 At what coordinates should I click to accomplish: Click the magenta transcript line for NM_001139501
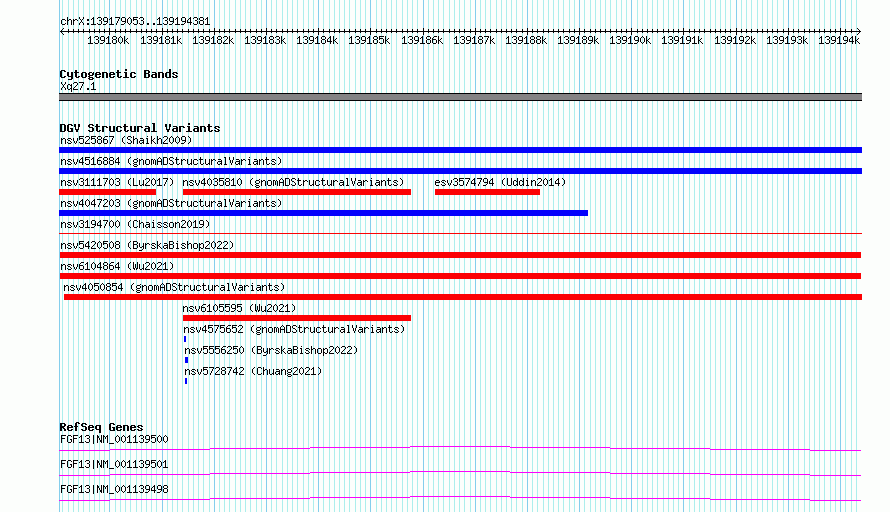click(x=460, y=473)
